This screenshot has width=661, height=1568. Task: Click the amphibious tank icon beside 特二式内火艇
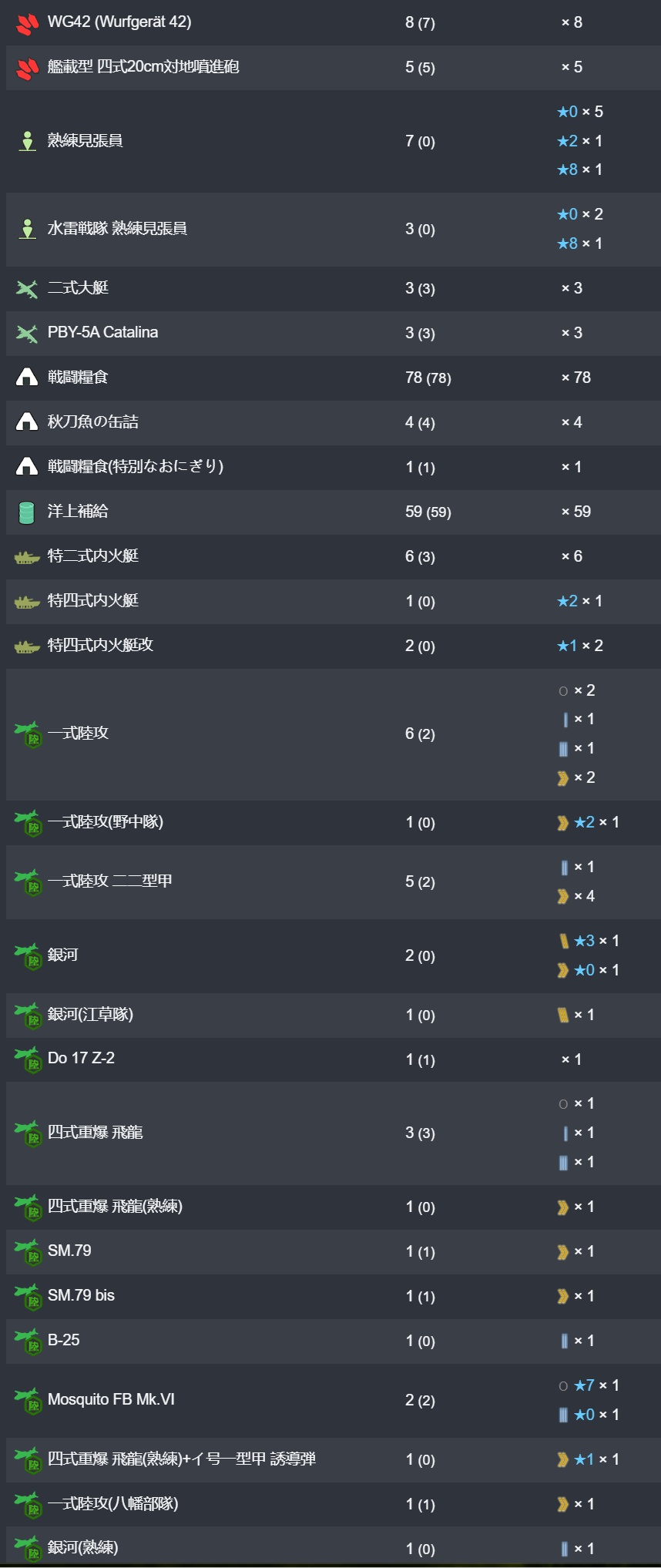click(27, 557)
